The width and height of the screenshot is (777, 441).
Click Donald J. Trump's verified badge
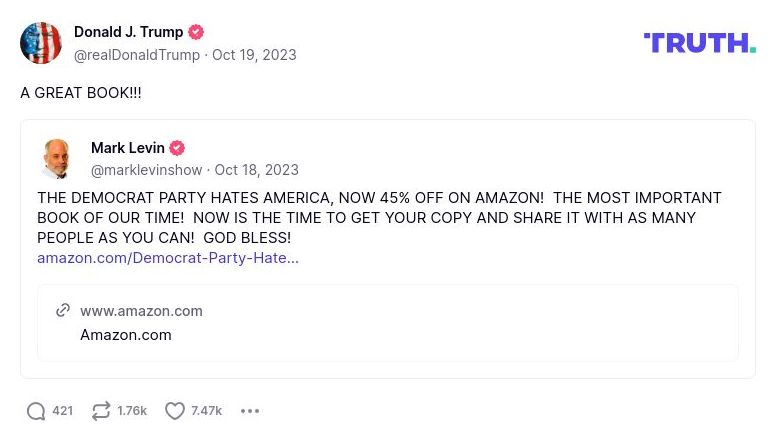click(x=197, y=32)
